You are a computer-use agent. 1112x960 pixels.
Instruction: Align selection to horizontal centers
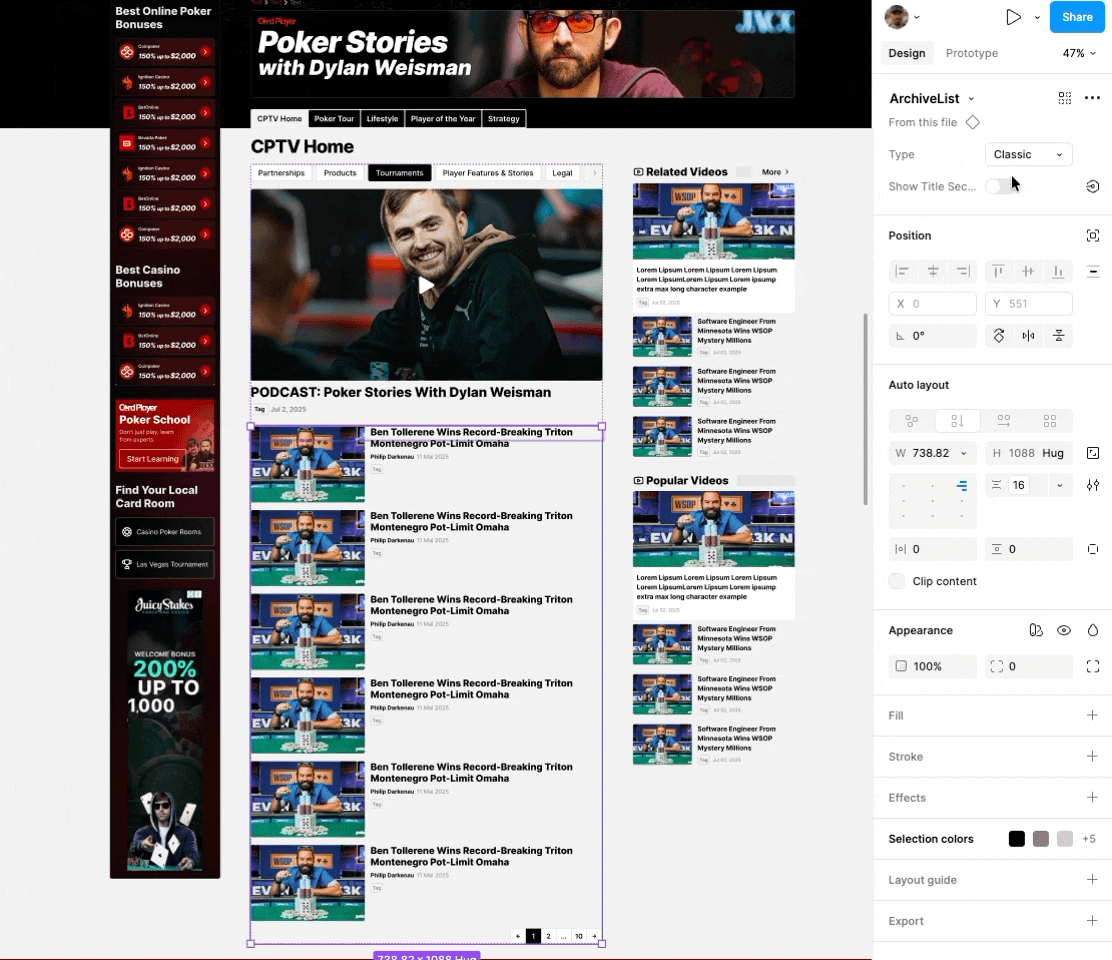(933, 271)
